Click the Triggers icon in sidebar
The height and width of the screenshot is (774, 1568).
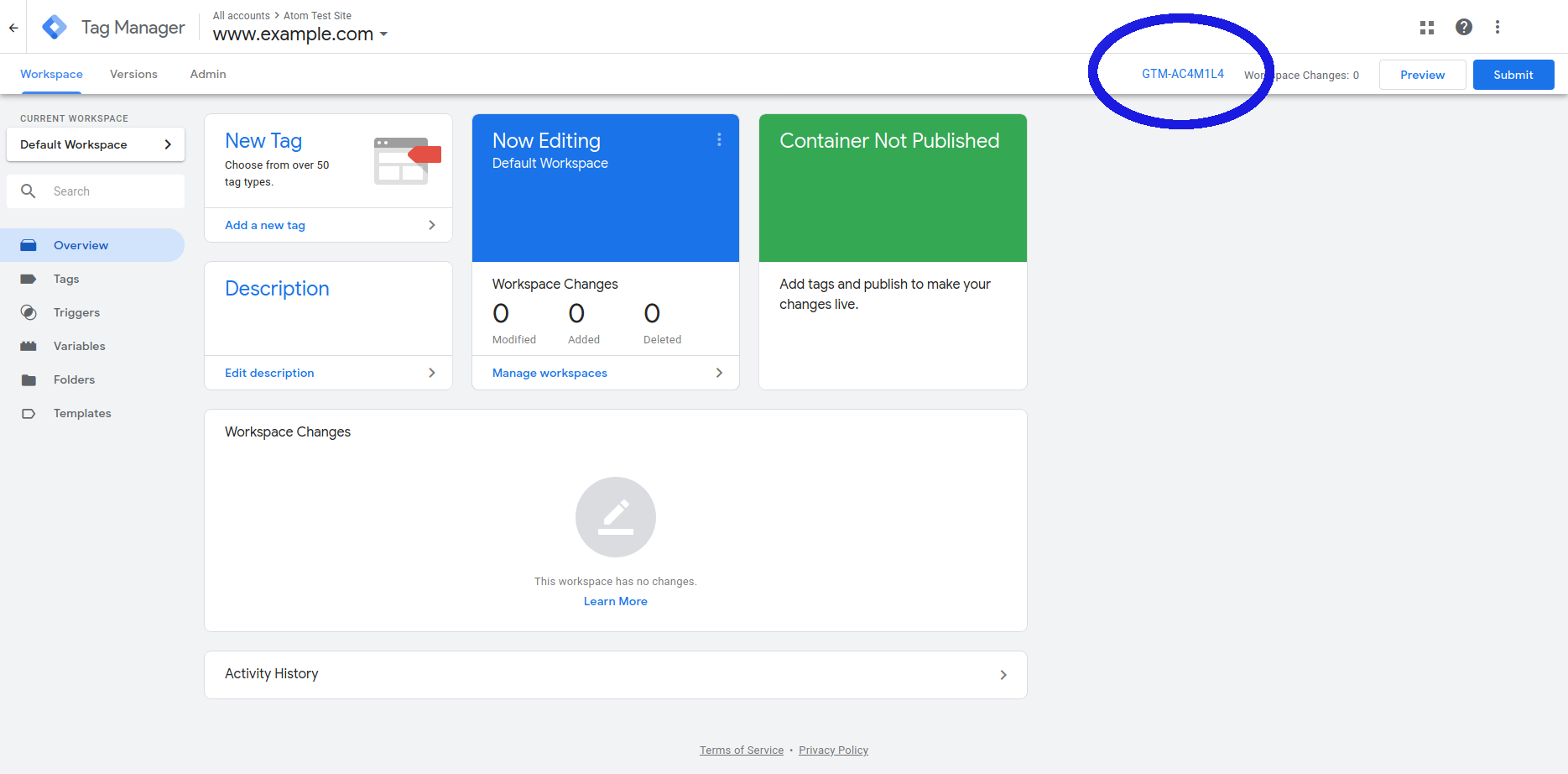pos(29,312)
